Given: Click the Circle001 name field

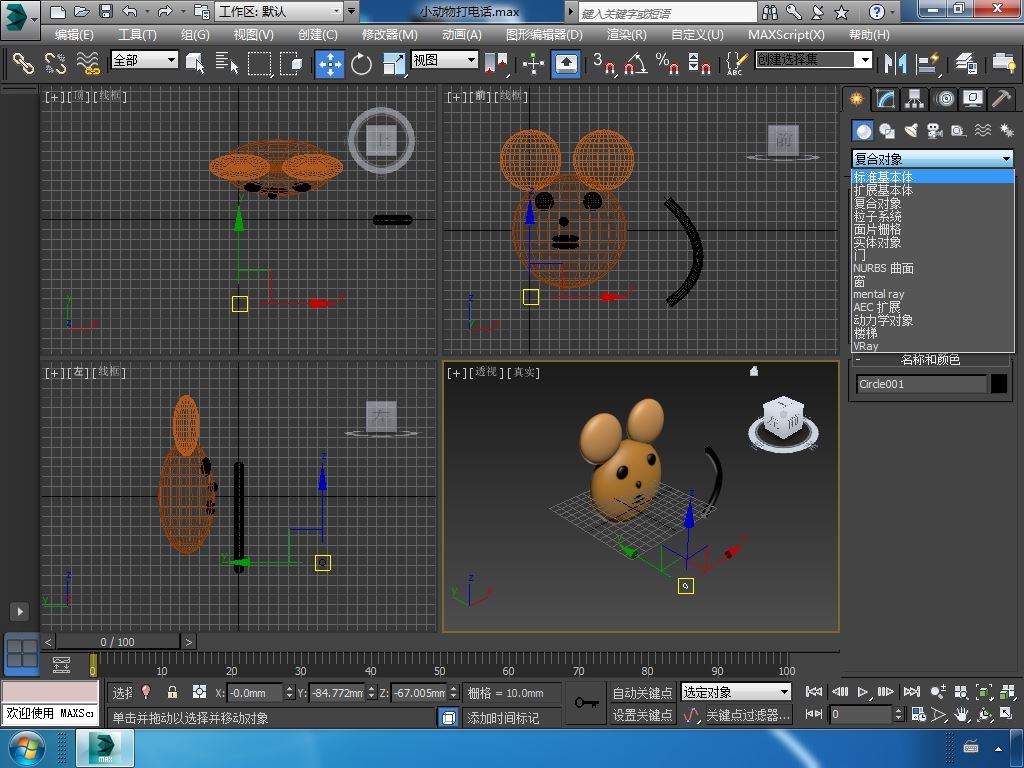Looking at the screenshot, I should tap(921, 384).
